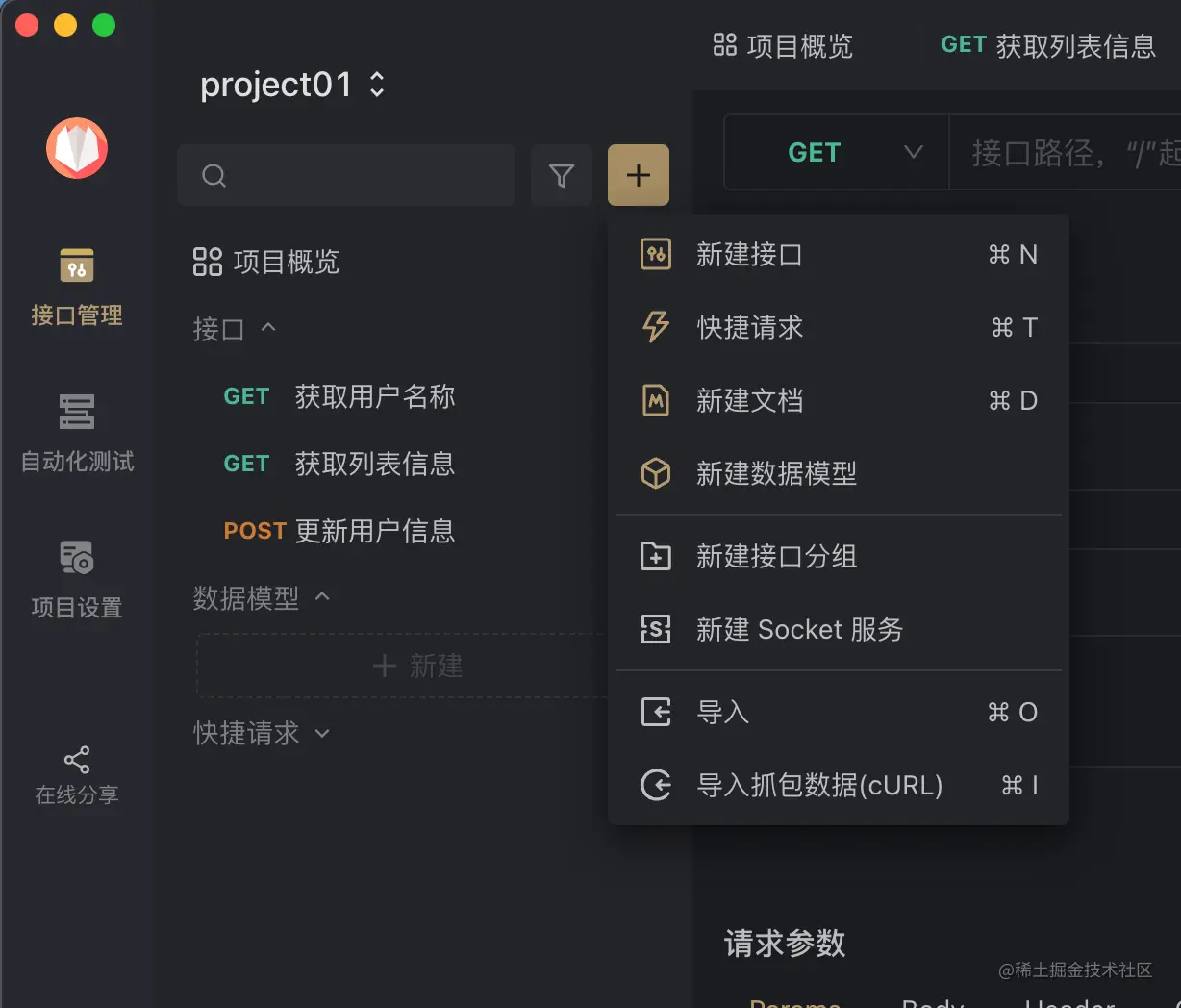The width and height of the screenshot is (1181, 1008).
Task: Switch to the 项目概览 tab
Action: pos(783,45)
